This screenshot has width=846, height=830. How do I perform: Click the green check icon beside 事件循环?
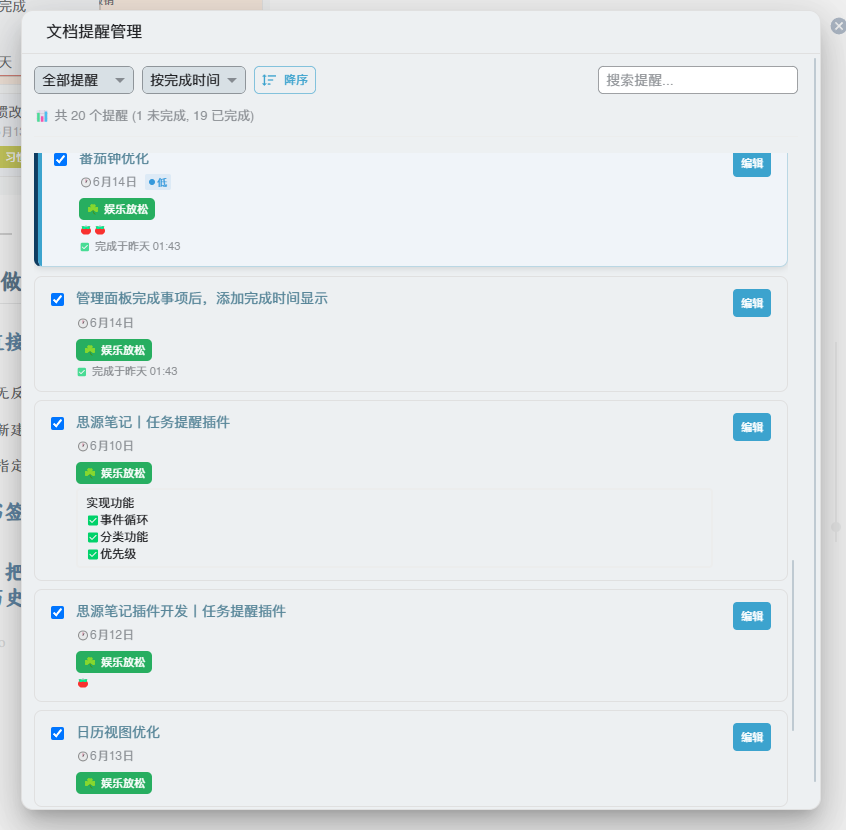point(93,520)
